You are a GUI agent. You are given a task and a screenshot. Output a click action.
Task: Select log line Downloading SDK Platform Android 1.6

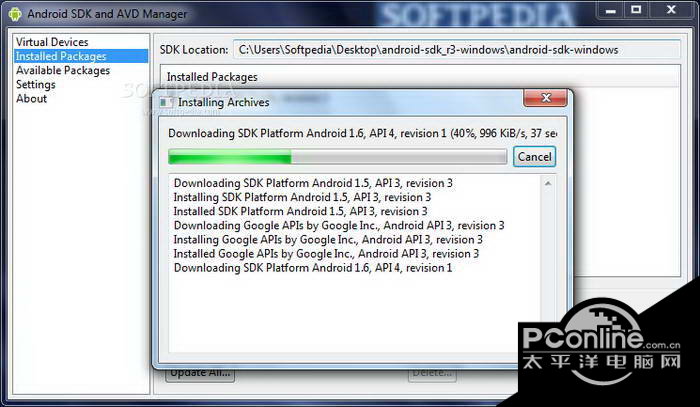point(312,268)
